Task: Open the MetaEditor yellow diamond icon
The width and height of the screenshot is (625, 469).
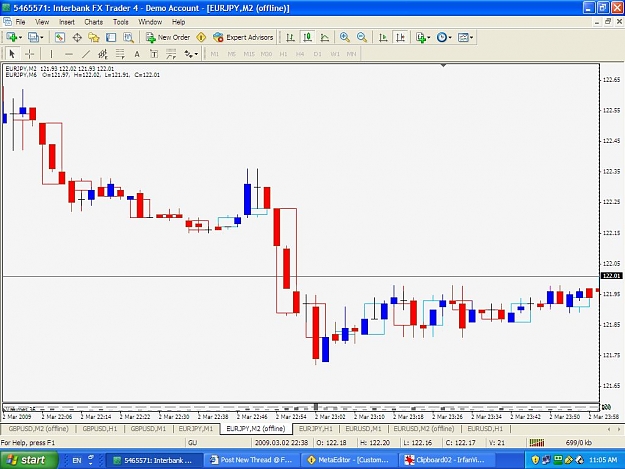Action: 201,37
